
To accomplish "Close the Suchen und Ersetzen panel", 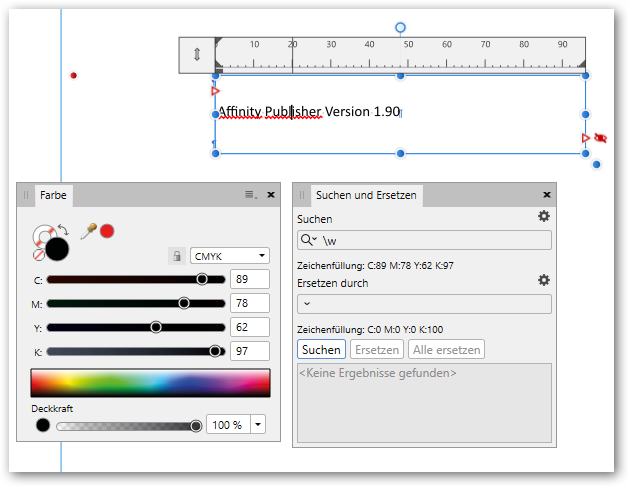I will point(547,195).
